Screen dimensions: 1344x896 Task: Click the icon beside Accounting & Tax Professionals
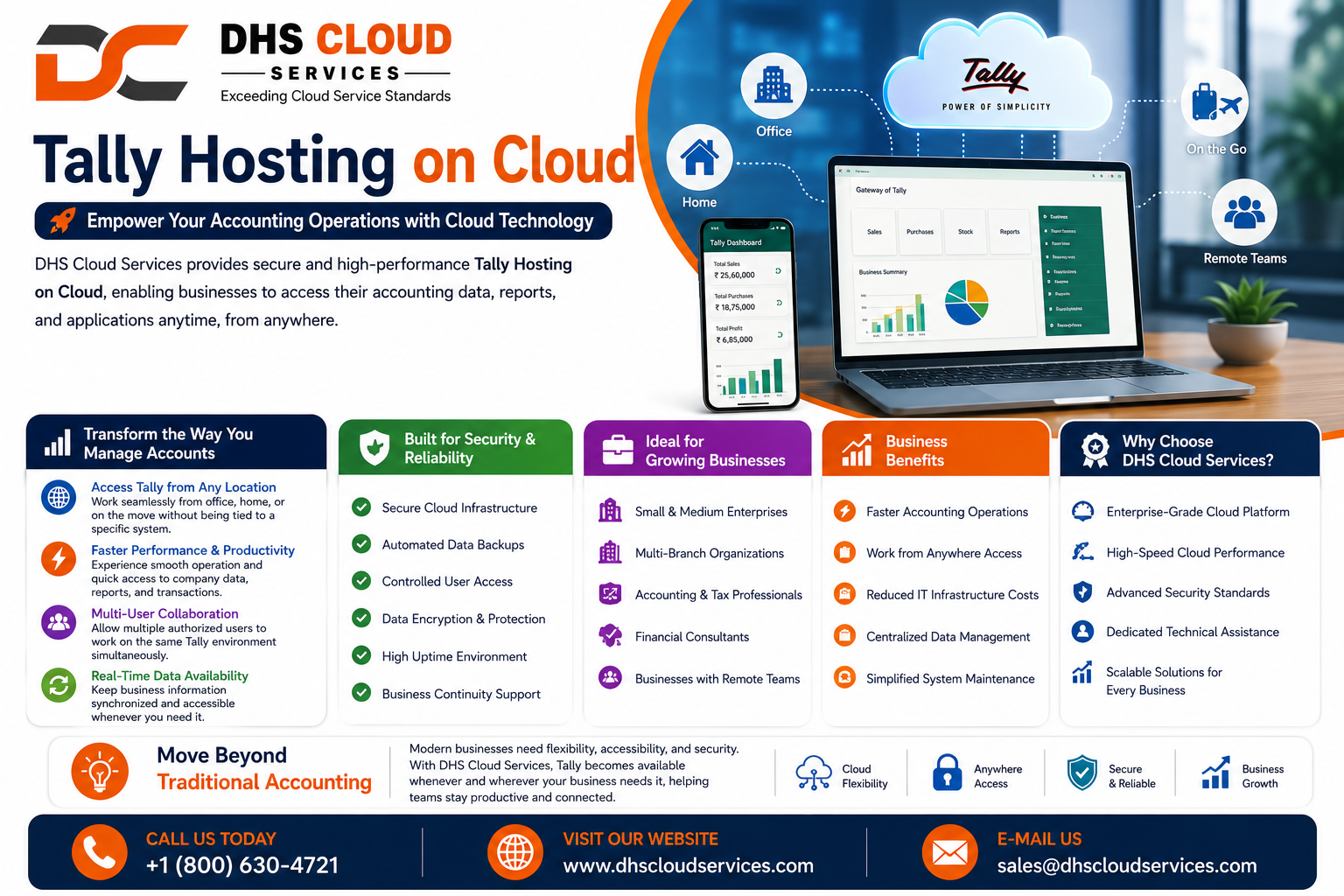(610, 593)
